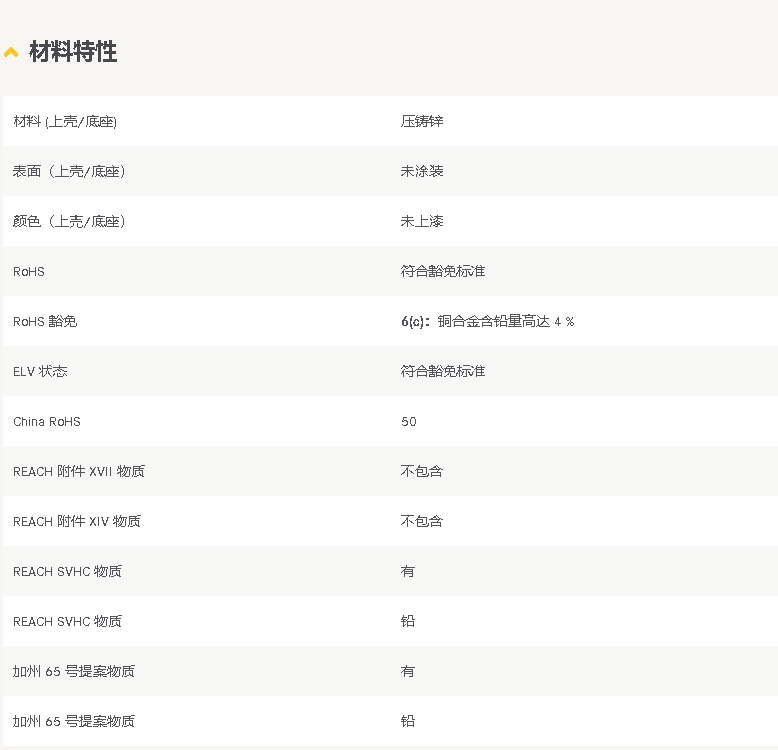Select 加州 65 号提案物质 label valued 有
Image resolution: width=778 pixels, height=750 pixels.
click(74, 672)
